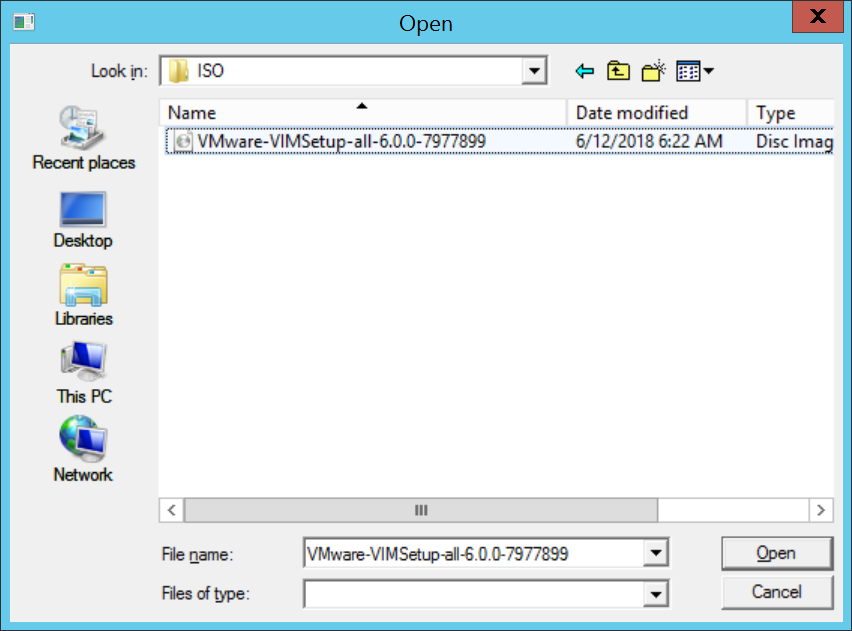Create a new folder
The image size is (852, 631).
[653, 71]
